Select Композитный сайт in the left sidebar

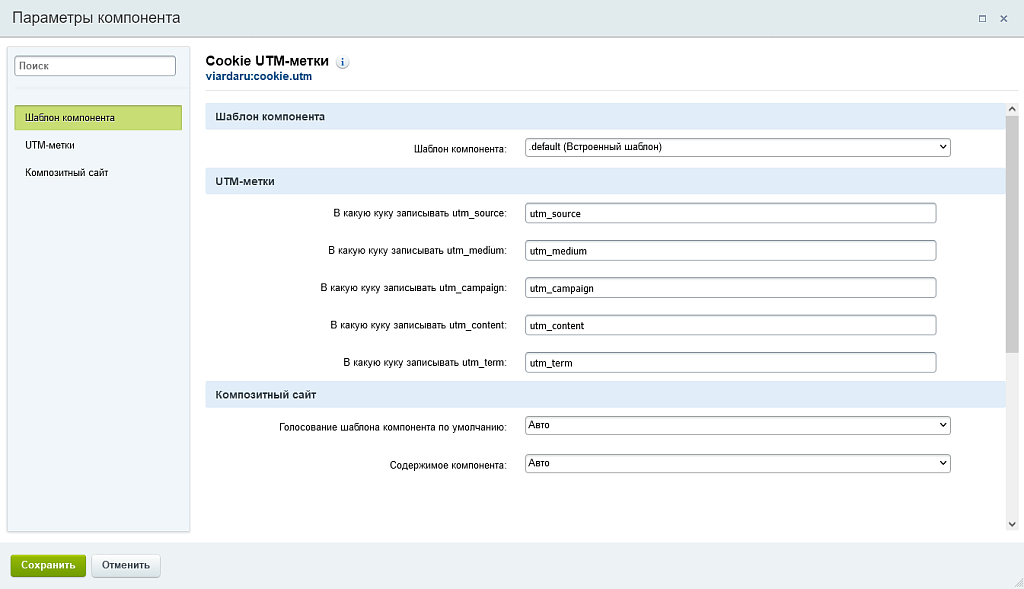click(68, 171)
